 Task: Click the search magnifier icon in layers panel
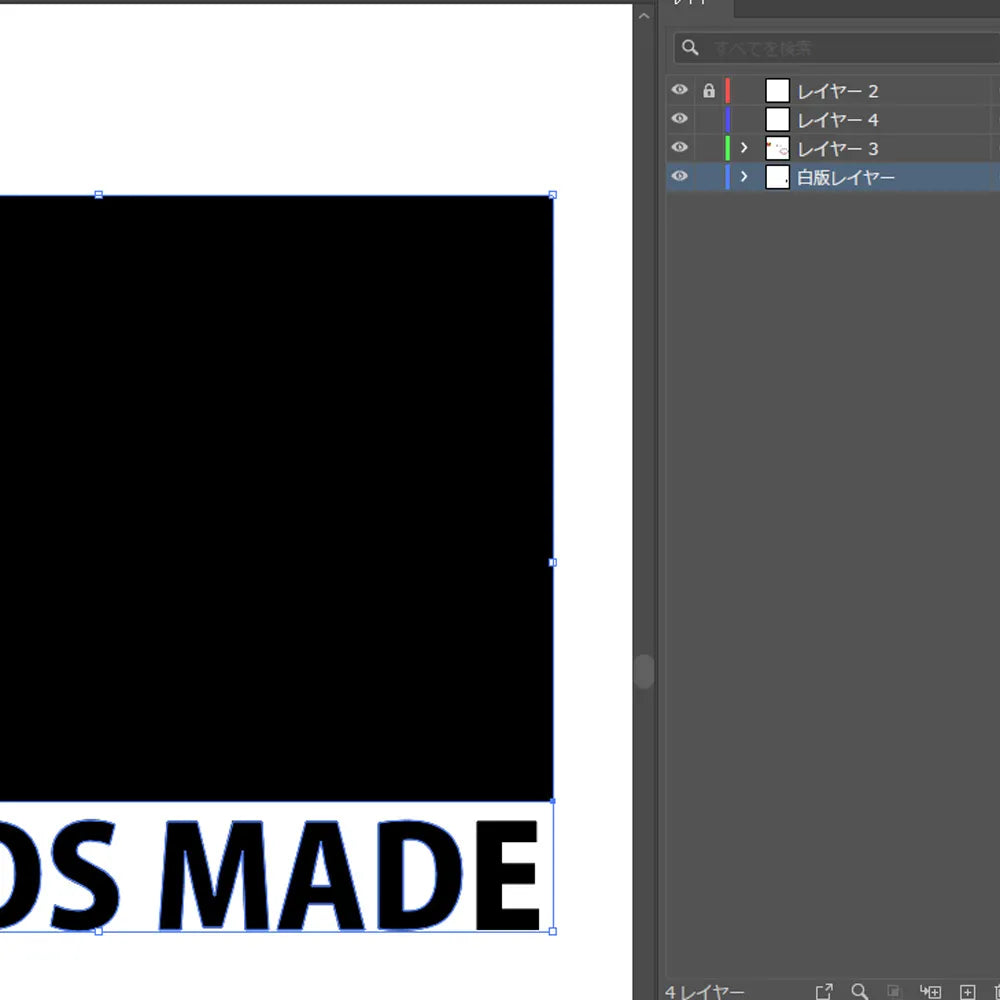pyautogui.click(x=690, y=48)
